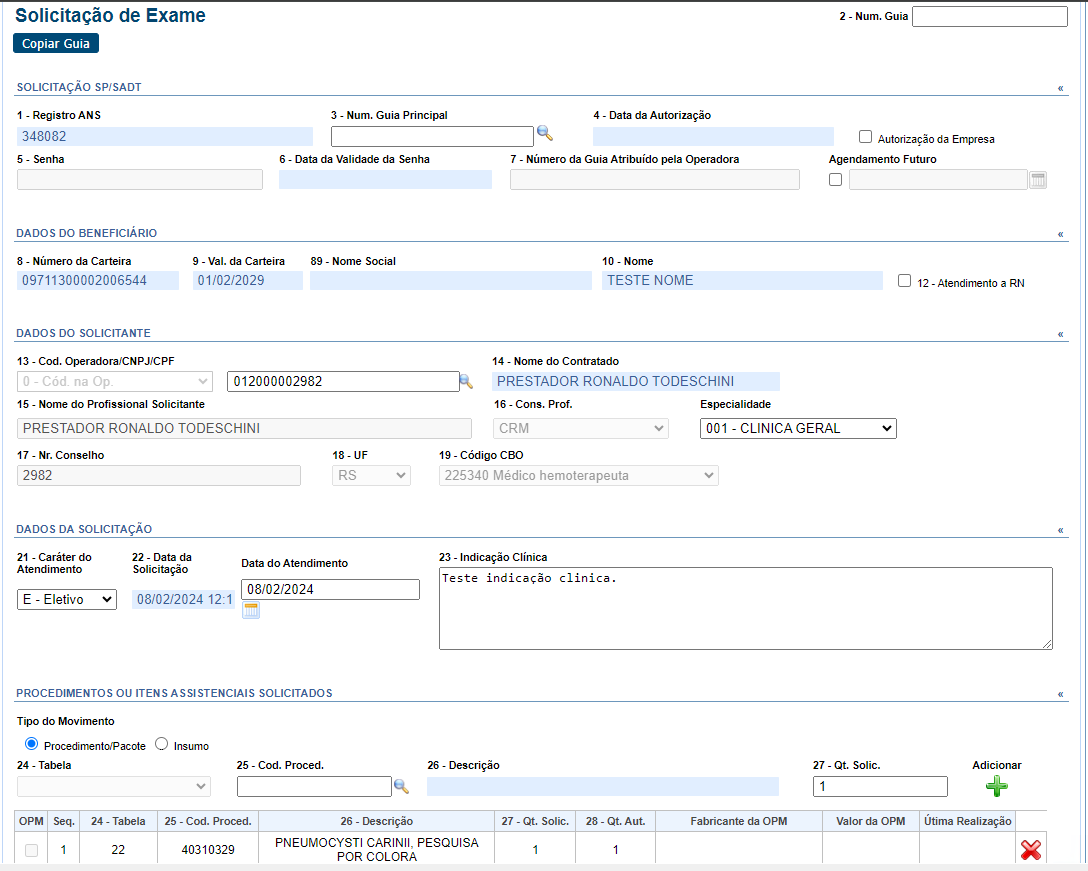
Task: Click the Num. Guia input field
Action: (x=989, y=17)
